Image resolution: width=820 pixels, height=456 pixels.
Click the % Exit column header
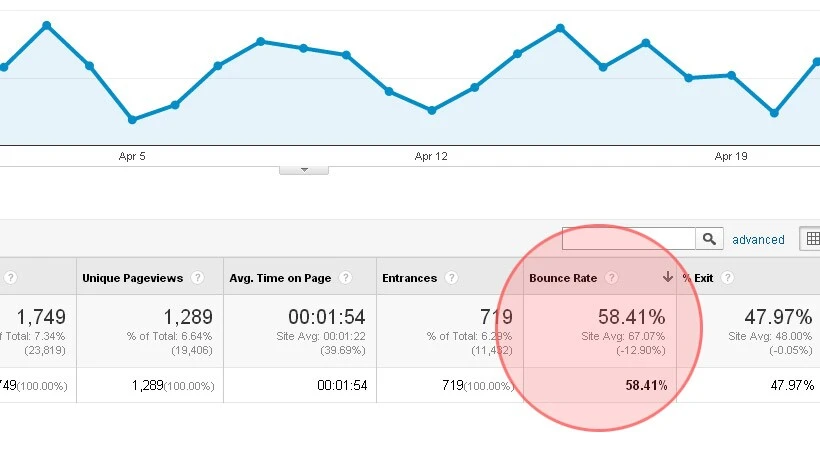point(698,278)
